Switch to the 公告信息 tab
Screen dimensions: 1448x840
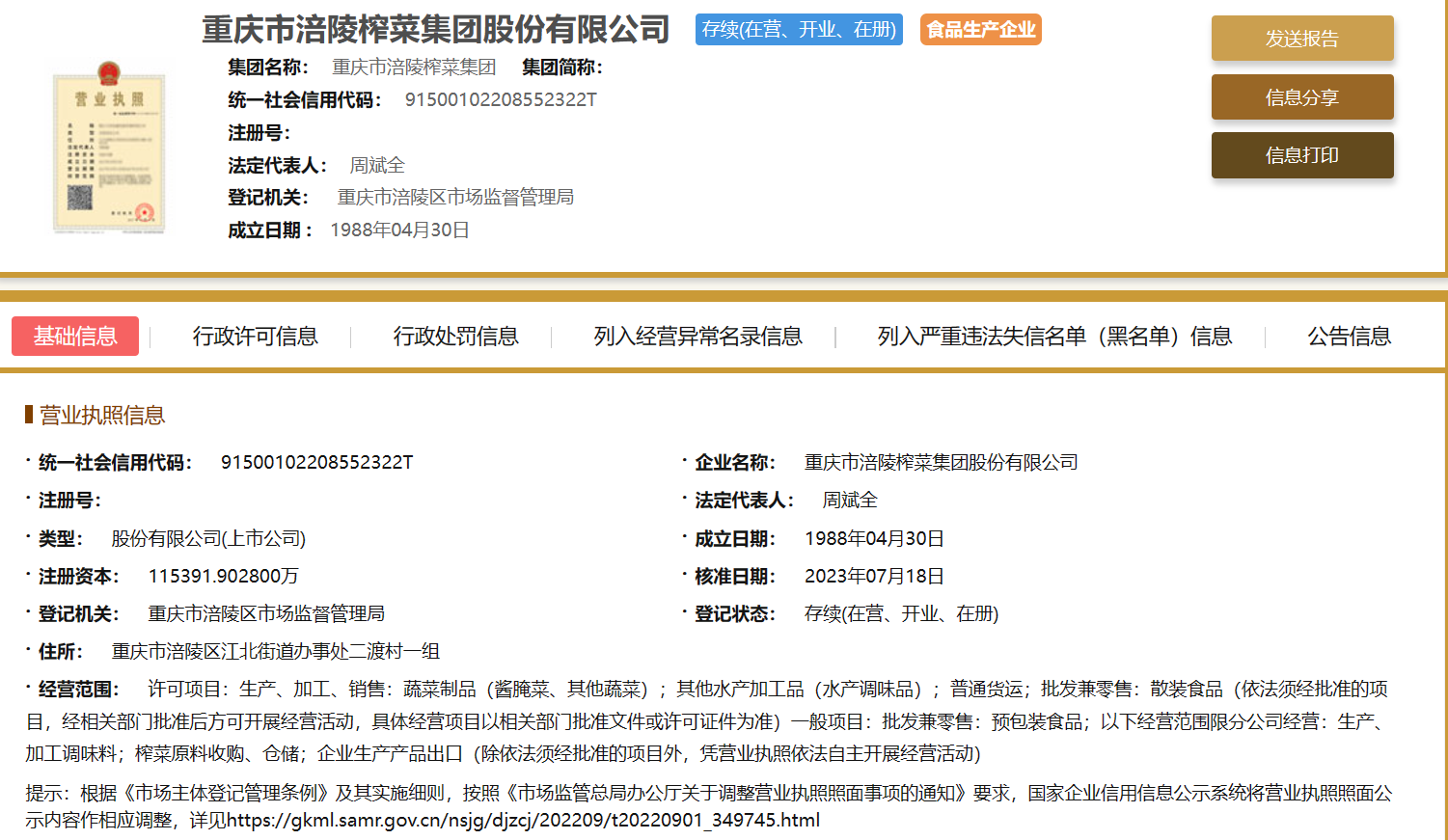[x=1350, y=337]
